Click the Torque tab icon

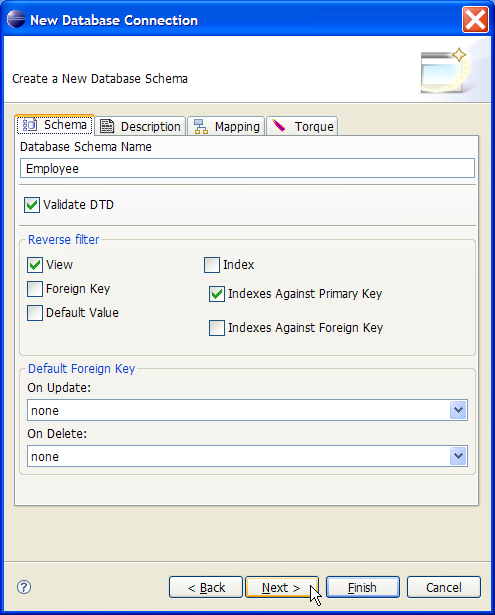click(x=279, y=126)
